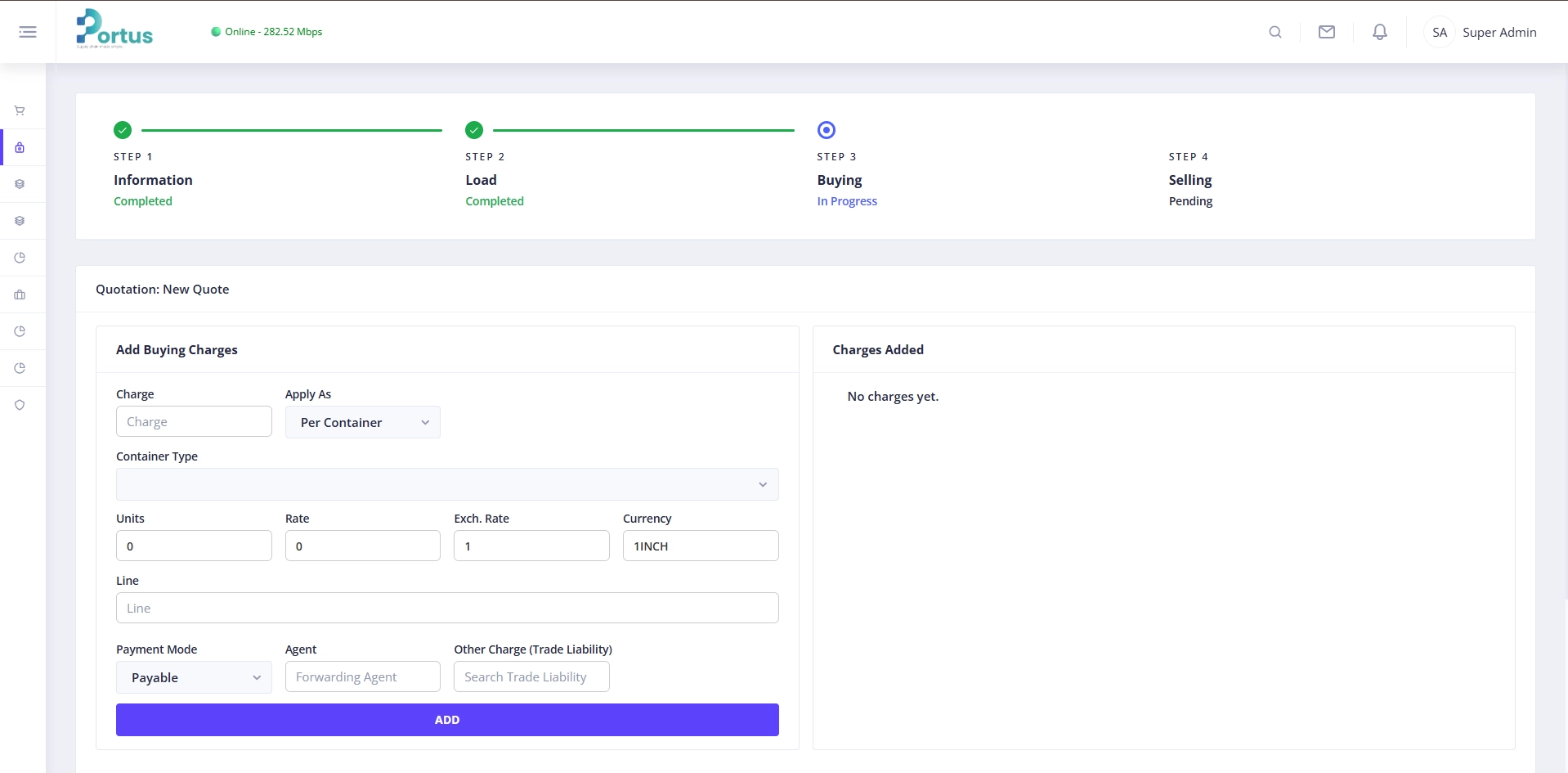Open the briefcase sidebar icon
1568x773 pixels.
point(20,294)
